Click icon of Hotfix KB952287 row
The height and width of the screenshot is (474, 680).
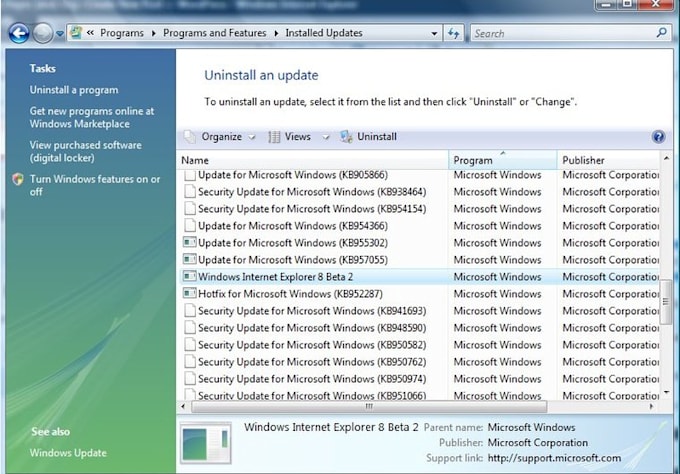pyautogui.click(x=190, y=293)
